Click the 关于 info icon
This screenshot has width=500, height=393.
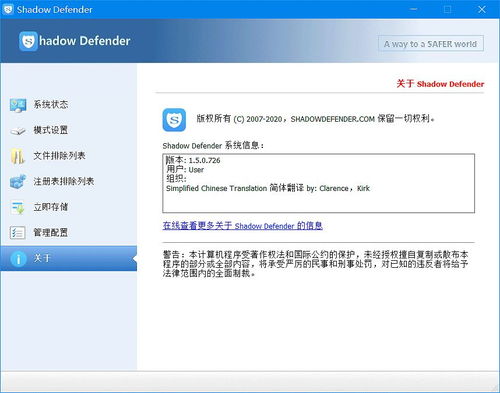(x=18, y=258)
